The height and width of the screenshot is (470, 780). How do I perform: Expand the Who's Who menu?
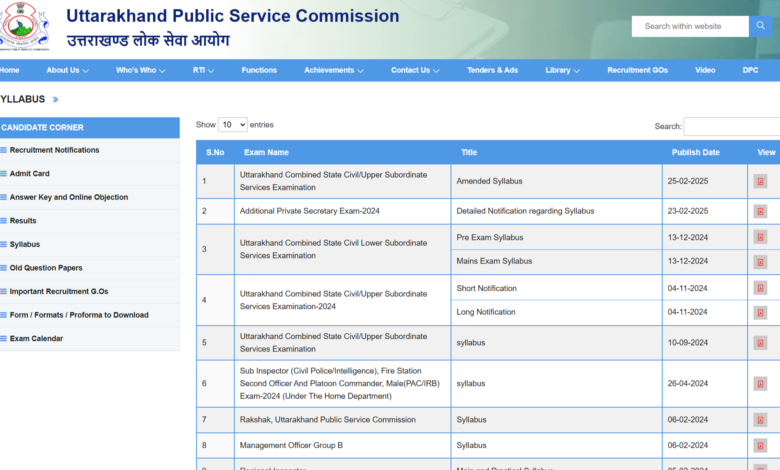coord(140,70)
